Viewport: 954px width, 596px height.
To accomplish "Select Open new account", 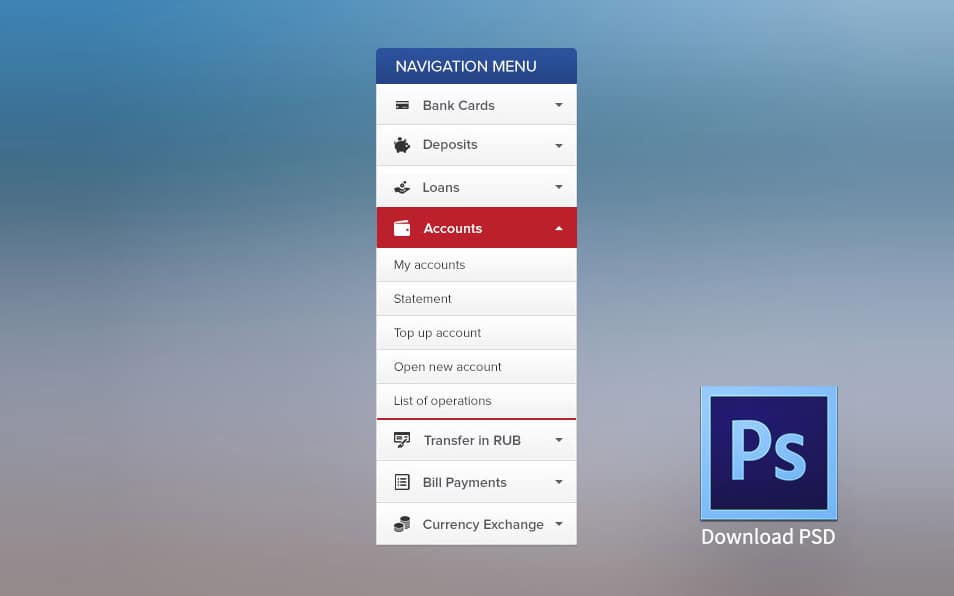I will click(447, 366).
